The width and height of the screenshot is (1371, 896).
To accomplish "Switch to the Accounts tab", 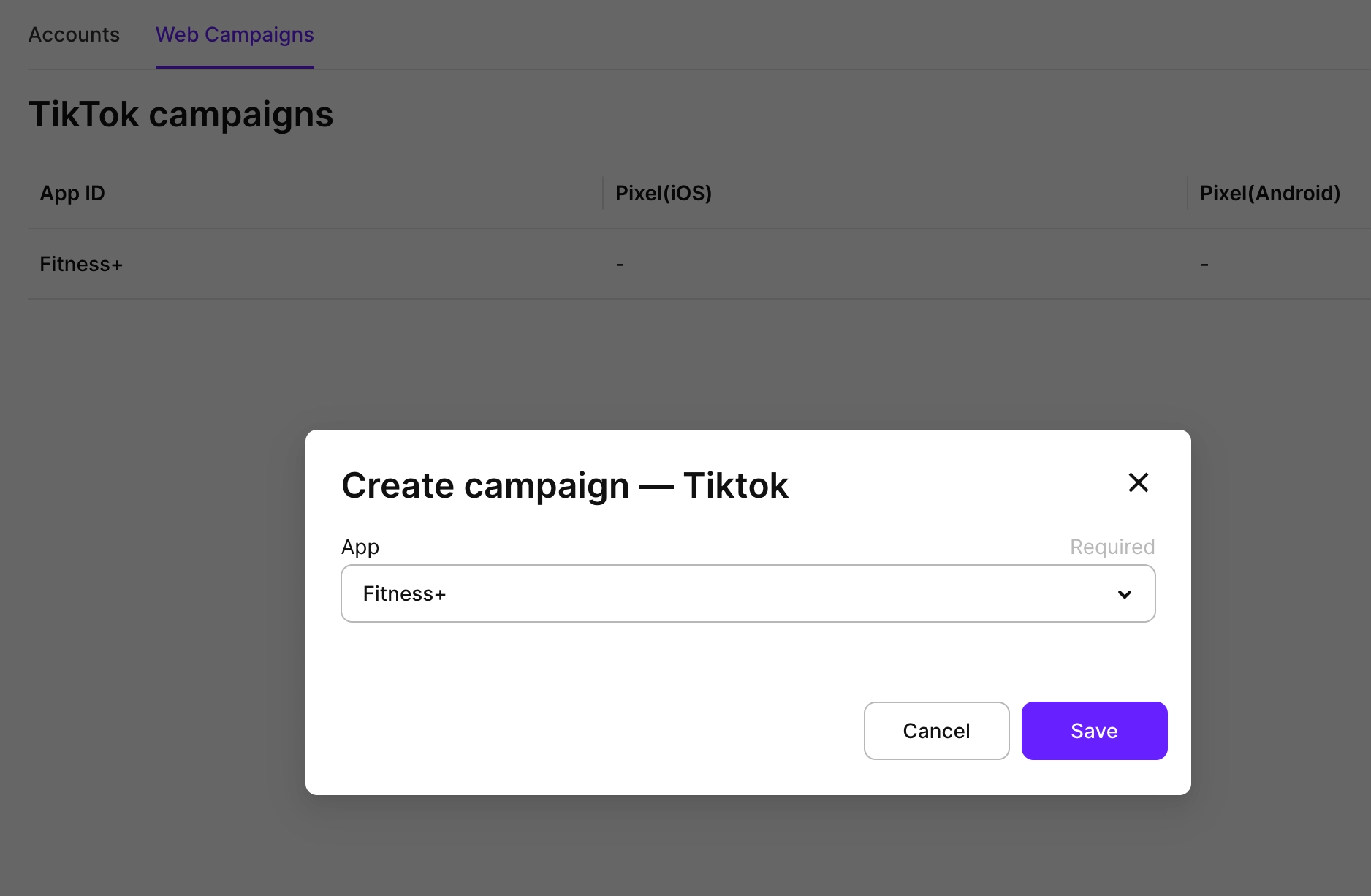I will (x=73, y=34).
